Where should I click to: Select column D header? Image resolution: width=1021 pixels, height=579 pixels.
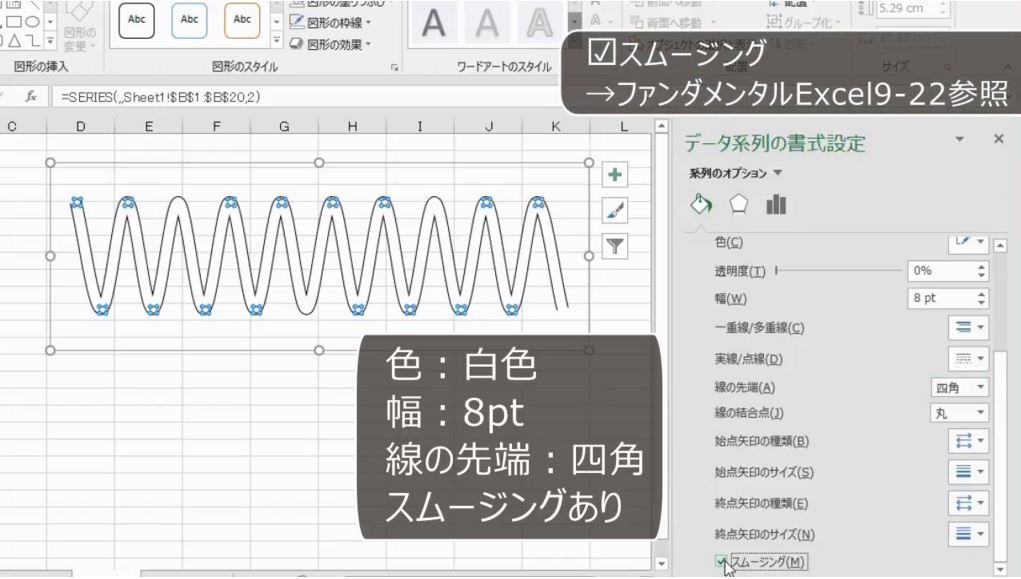(81, 126)
